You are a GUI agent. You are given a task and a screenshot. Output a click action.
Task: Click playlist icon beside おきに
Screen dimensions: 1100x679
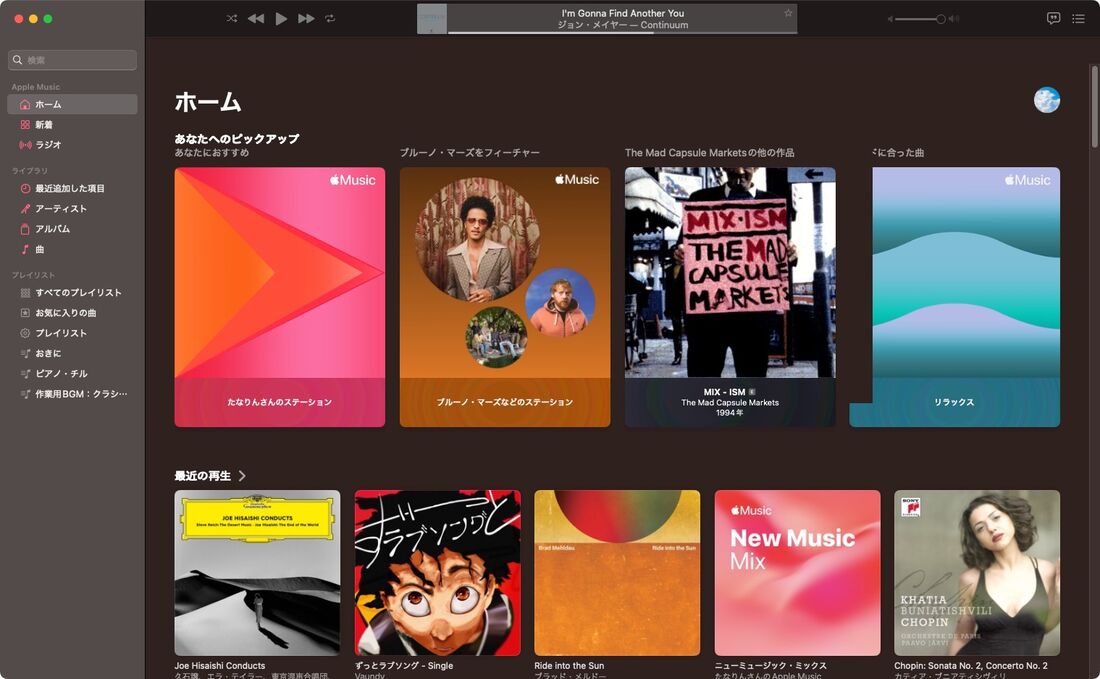(x=25, y=354)
